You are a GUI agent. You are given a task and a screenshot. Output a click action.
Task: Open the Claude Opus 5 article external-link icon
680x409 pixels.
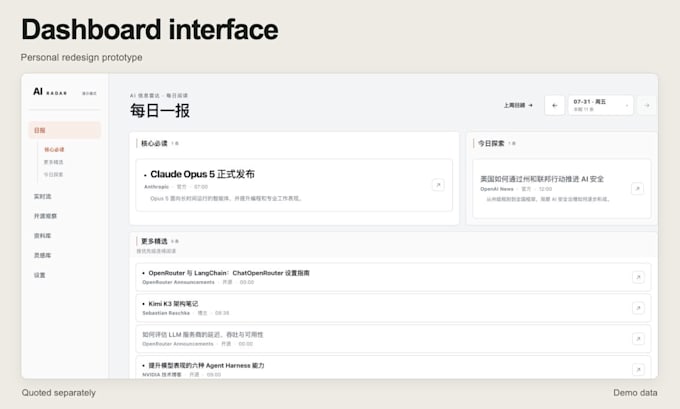tap(438, 185)
